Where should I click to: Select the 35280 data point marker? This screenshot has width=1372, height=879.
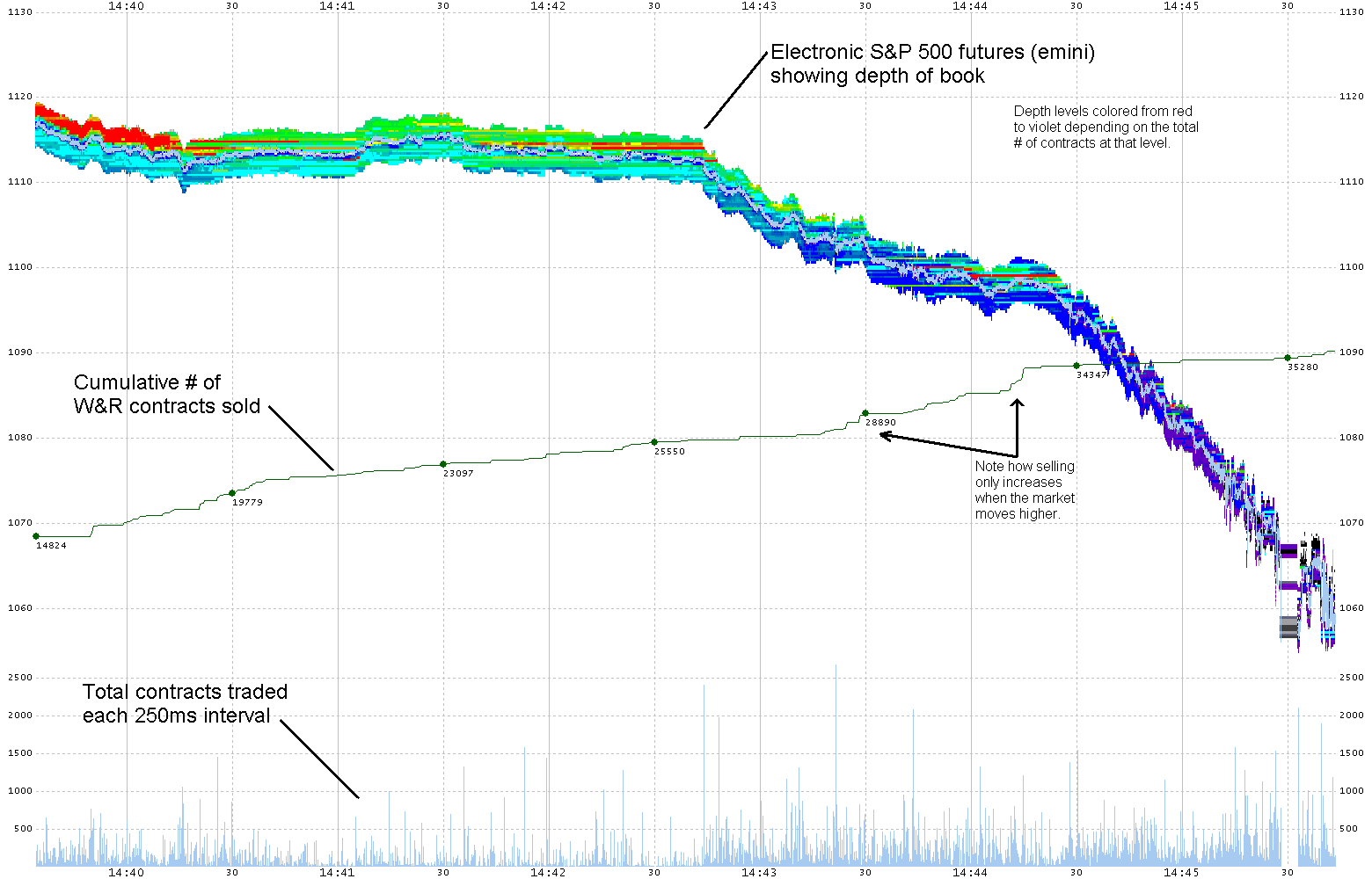tap(1288, 358)
